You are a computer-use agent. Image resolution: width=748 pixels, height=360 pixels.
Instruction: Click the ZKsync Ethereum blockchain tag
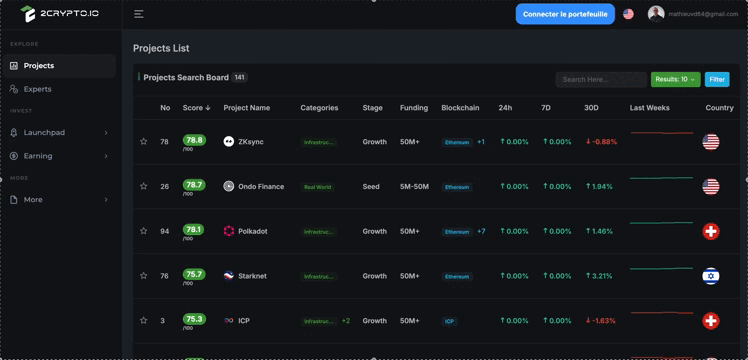457,142
